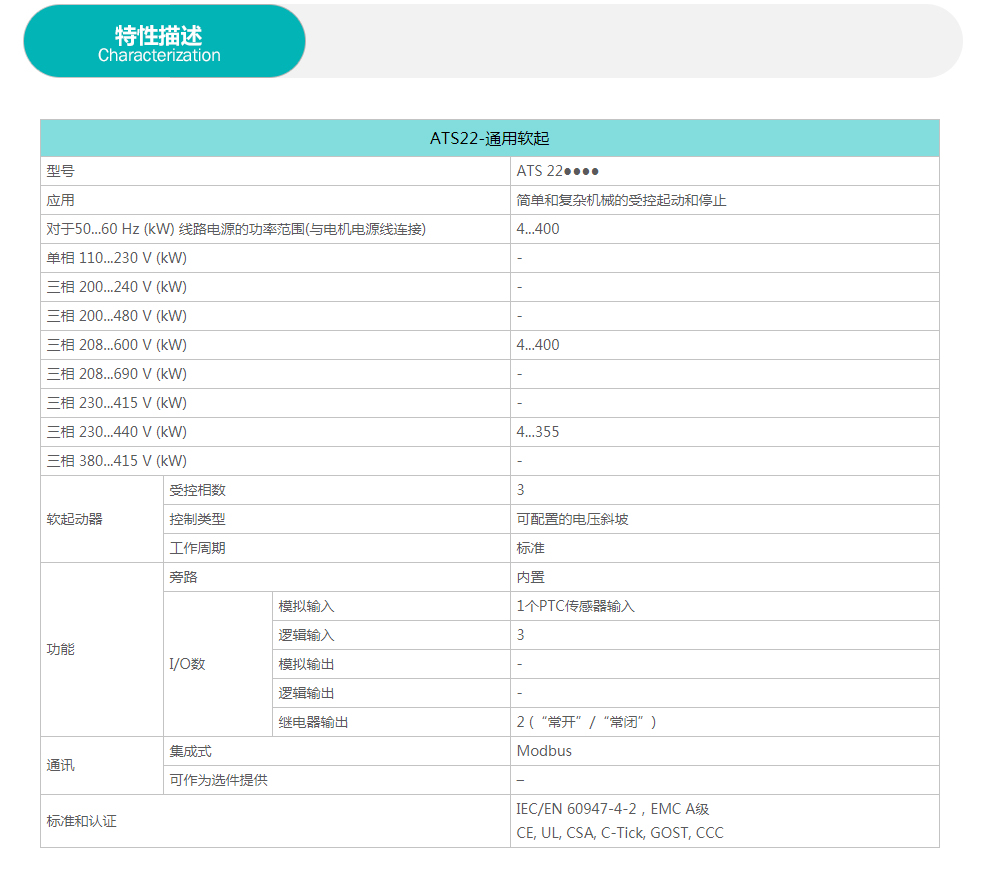
Task: Click the 控制类型 label
Action: 198,519
